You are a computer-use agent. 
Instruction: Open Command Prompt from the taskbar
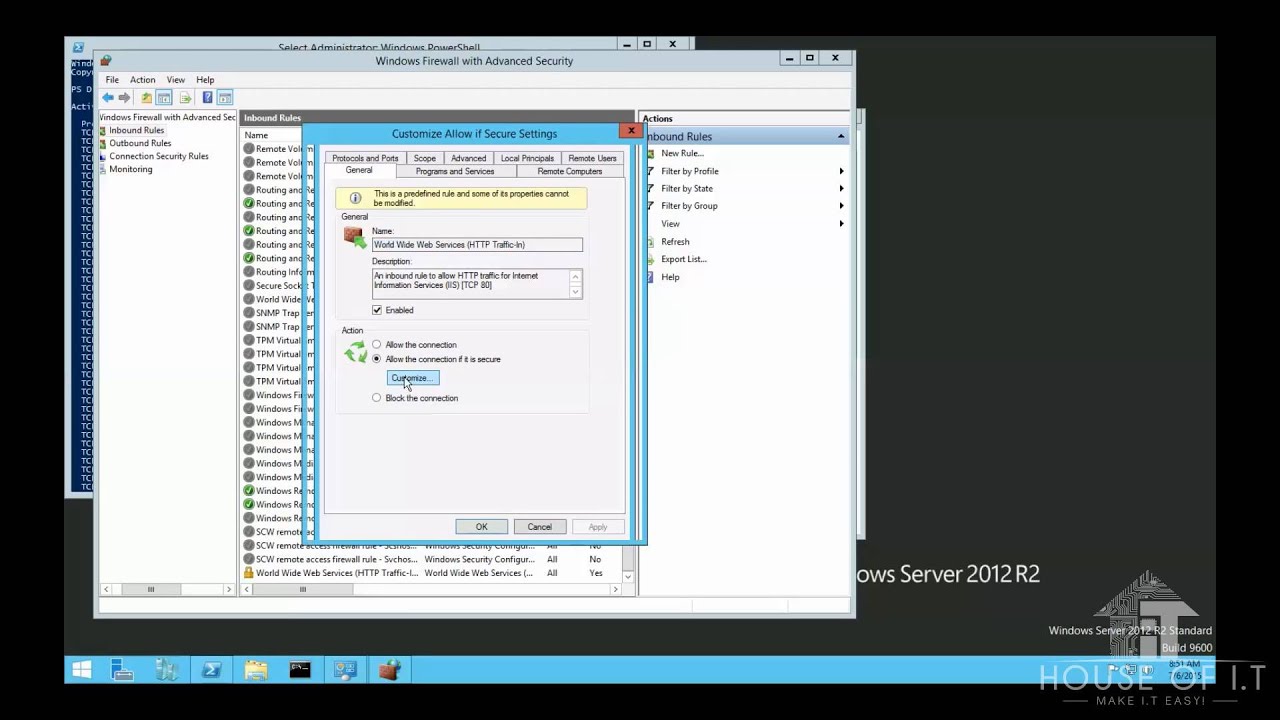[x=300, y=670]
